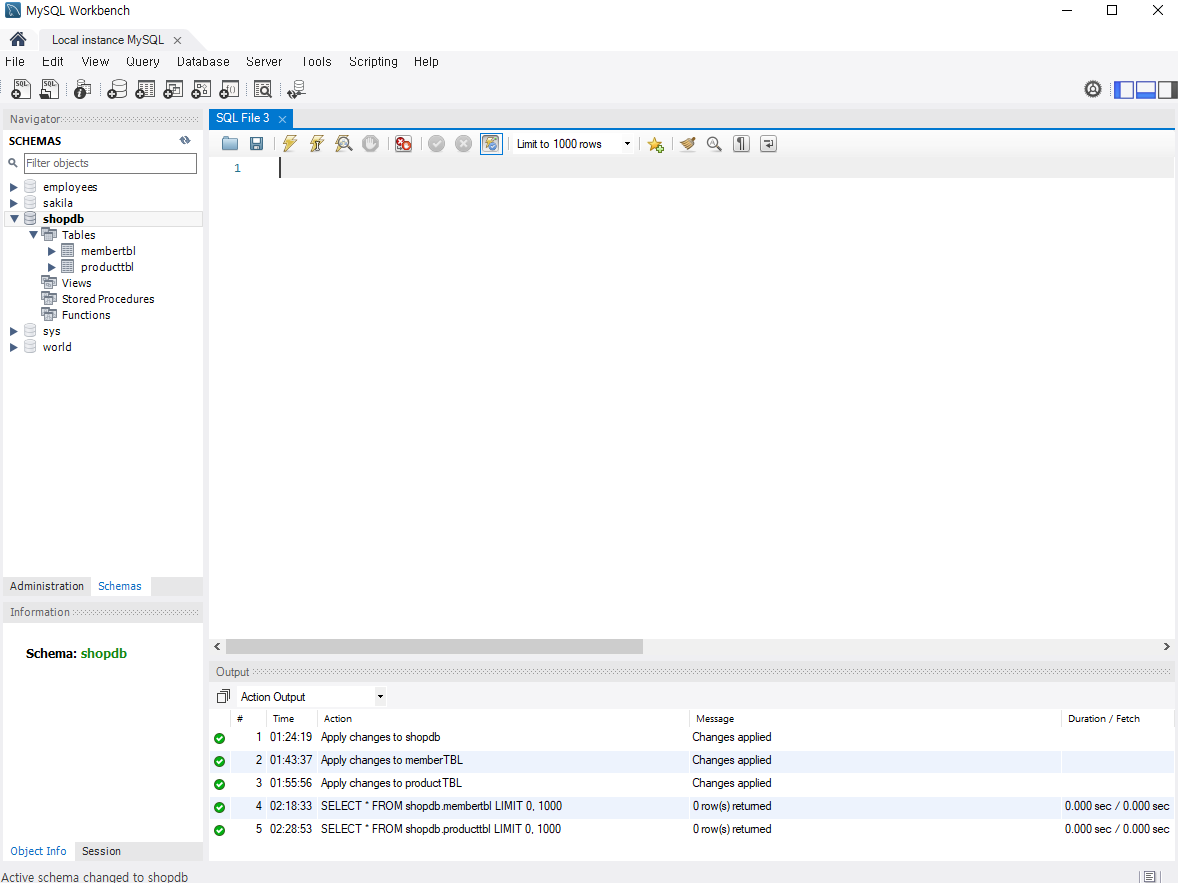Collapse the shopdb schema

coord(14,219)
